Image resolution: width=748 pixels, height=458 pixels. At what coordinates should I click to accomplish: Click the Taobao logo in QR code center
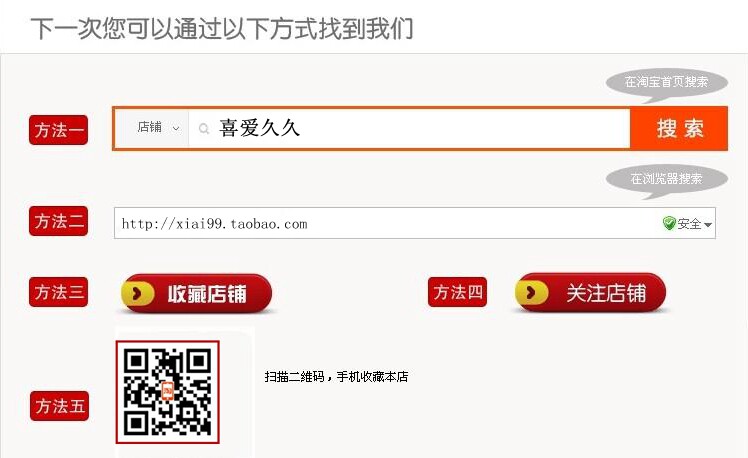pyautogui.click(x=167, y=391)
